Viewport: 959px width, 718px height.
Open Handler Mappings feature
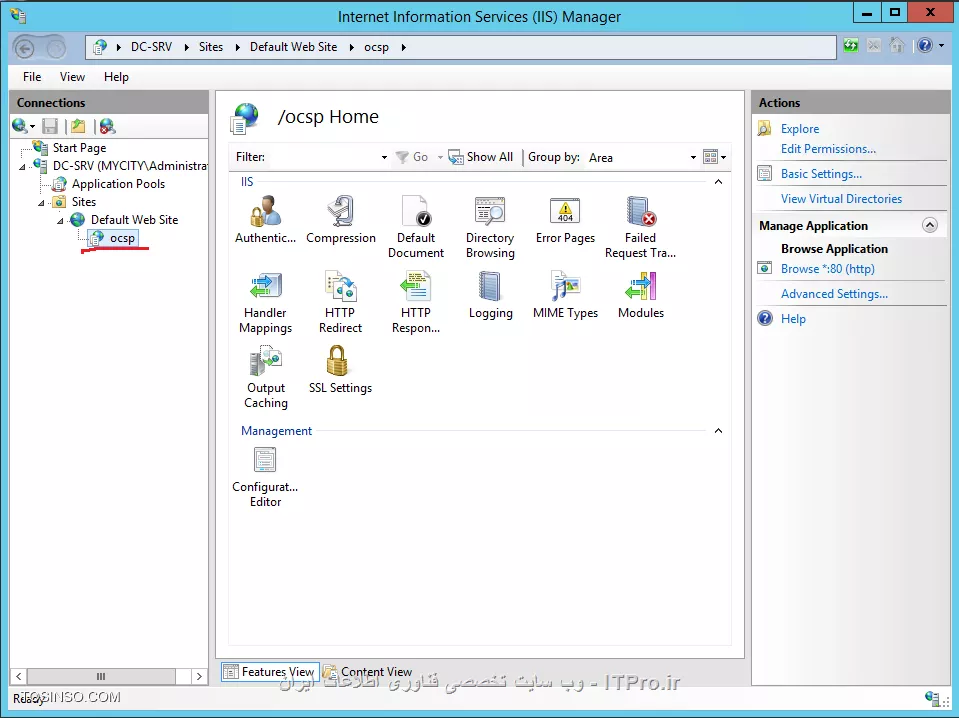[265, 302]
